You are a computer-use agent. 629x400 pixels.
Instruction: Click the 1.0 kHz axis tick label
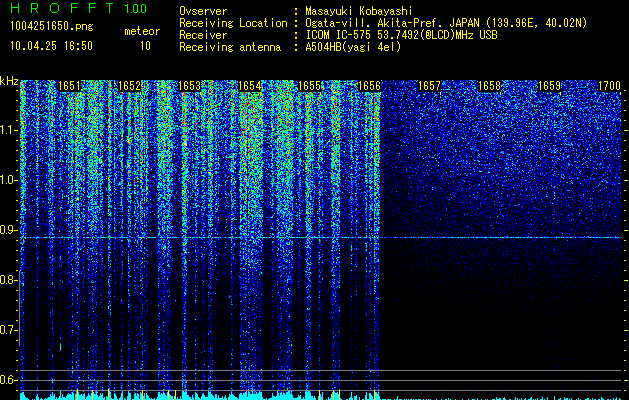(8, 181)
